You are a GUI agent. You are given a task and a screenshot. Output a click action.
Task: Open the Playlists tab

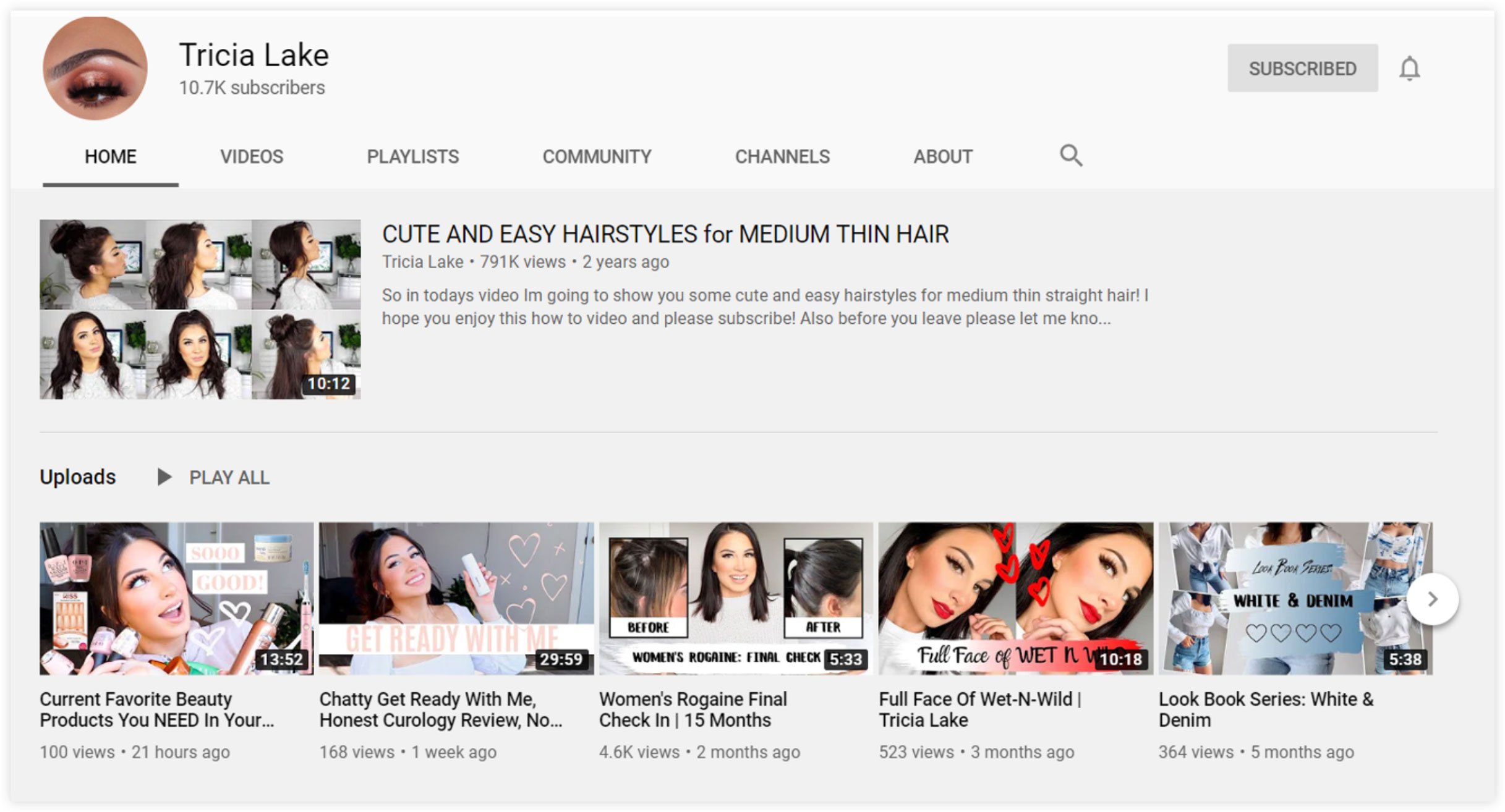pyautogui.click(x=412, y=156)
